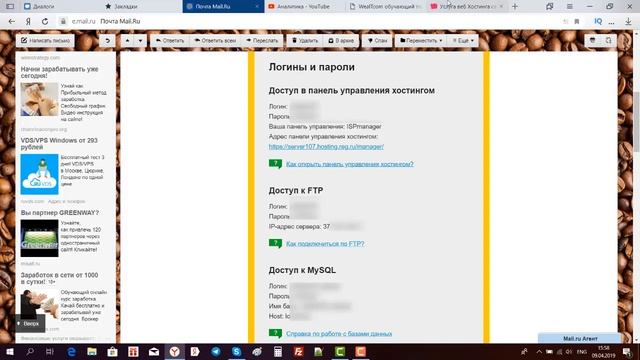640x360 pixels.
Task: Open the server107.hosting.reg.ru manager link
Action: point(326,146)
